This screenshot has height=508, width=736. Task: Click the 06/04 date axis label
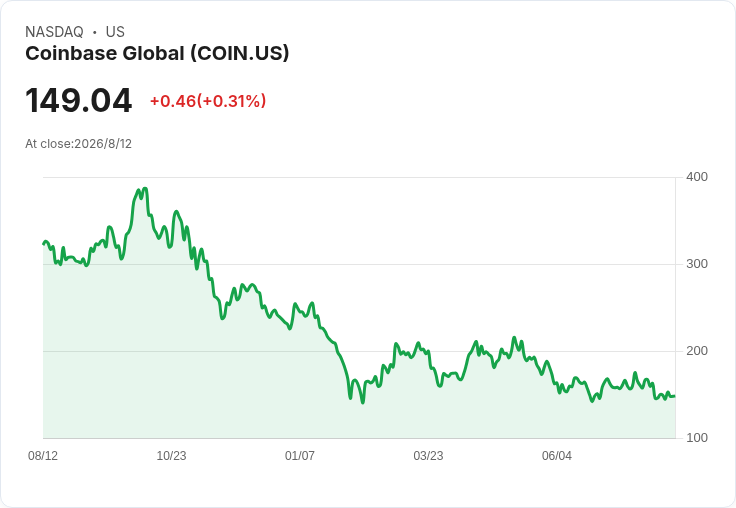click(x=557, y=456)
